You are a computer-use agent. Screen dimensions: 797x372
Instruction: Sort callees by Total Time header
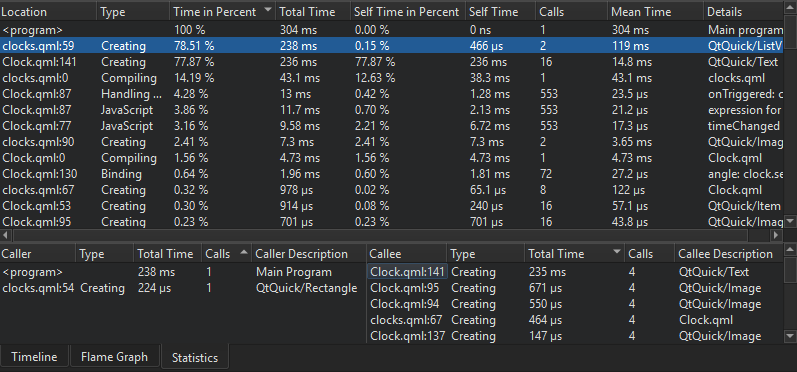click(x=574, y=254)
